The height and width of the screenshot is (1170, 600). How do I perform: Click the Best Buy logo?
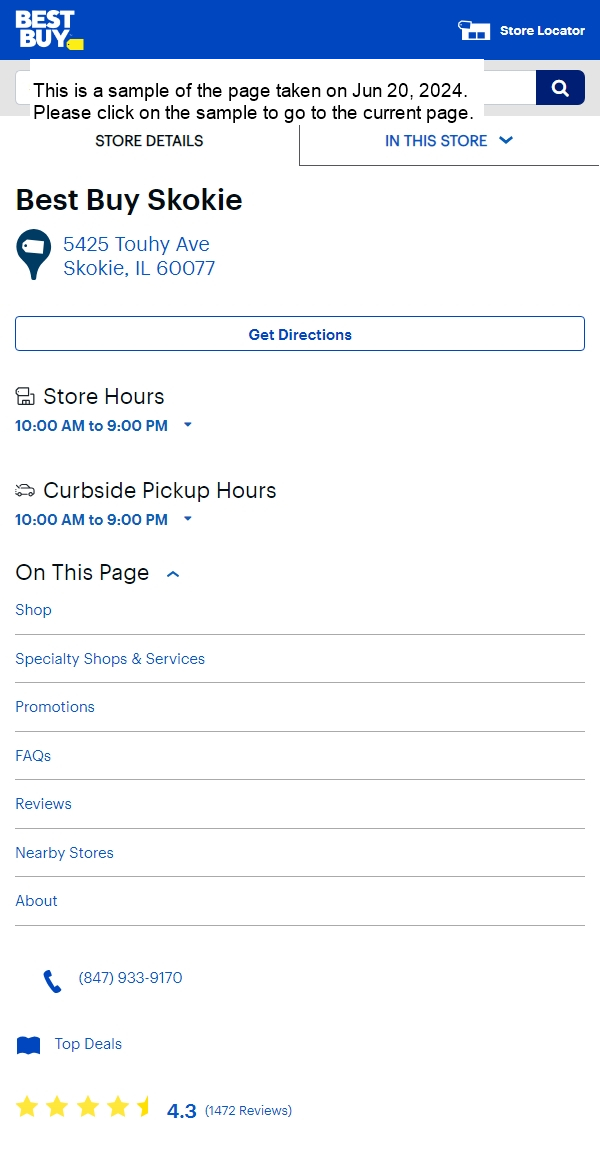pos(49,30)
